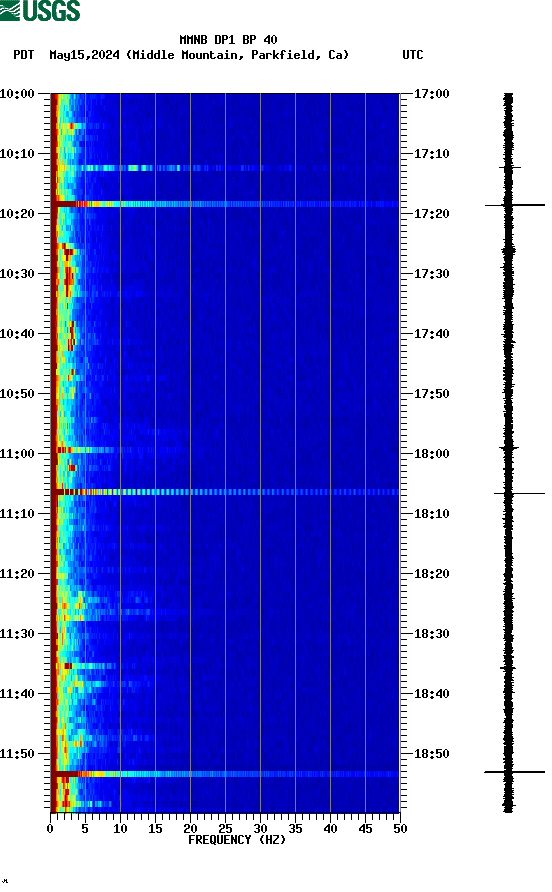Click the 30 Hz frequency tick label
Viewport: 552px width, 892px height.
click(x=260, y=829)
